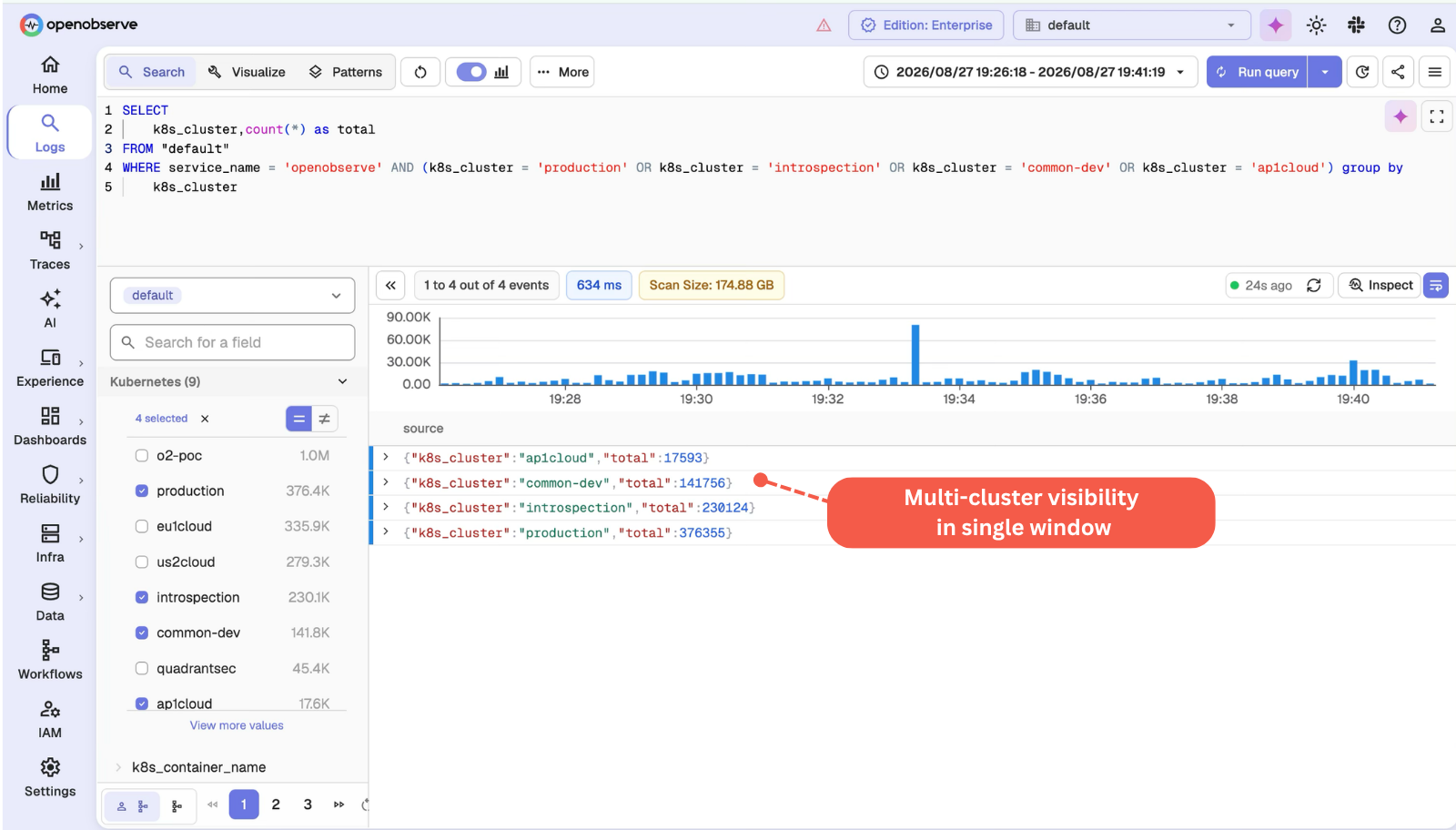Switch to the Search tab
Viewport: 1456px width, 830px height.
152,72
